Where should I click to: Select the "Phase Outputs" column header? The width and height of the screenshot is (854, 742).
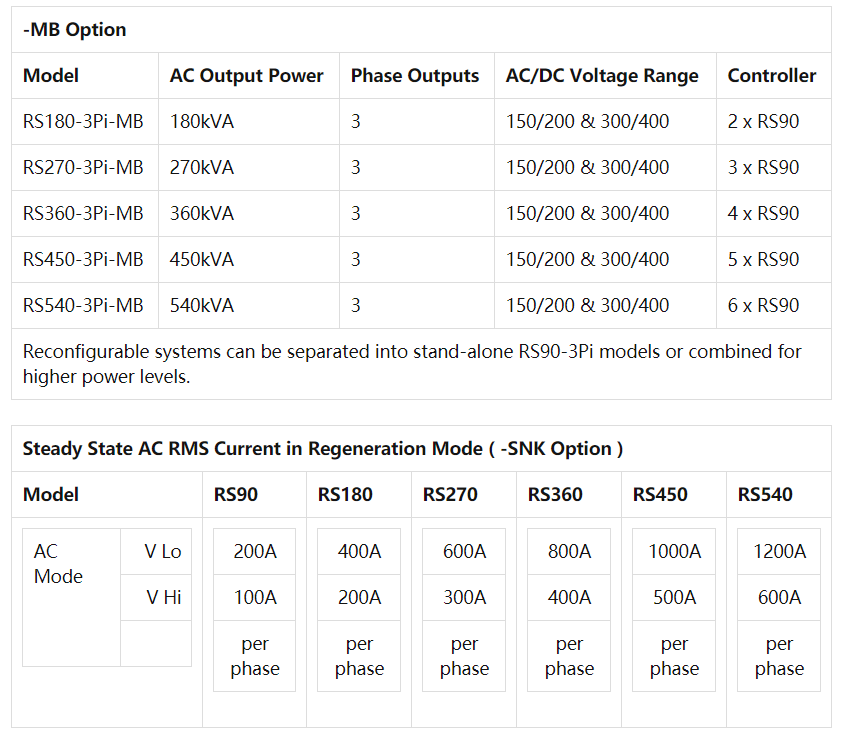(415, 76)
